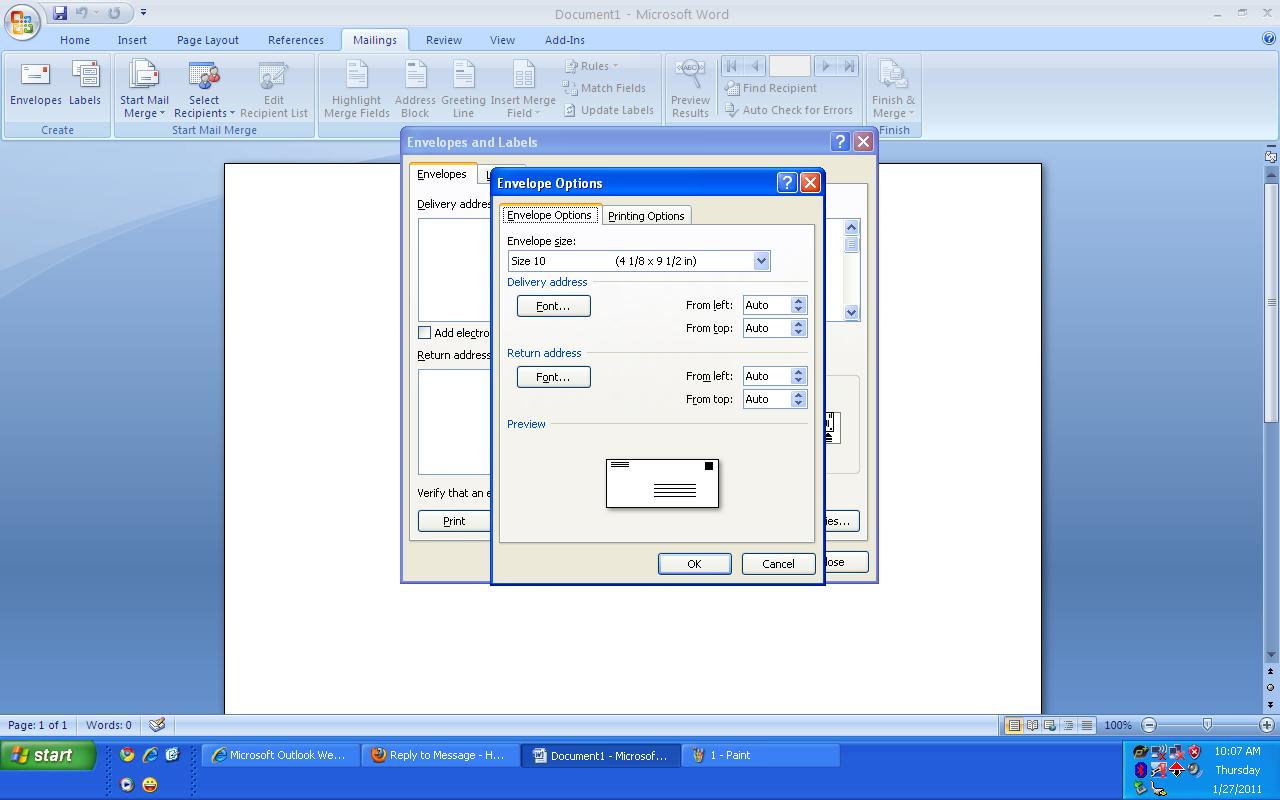Click the Address Block icon
The height and width of the screenshot is (800, 1280).
(x=415, y=90)
